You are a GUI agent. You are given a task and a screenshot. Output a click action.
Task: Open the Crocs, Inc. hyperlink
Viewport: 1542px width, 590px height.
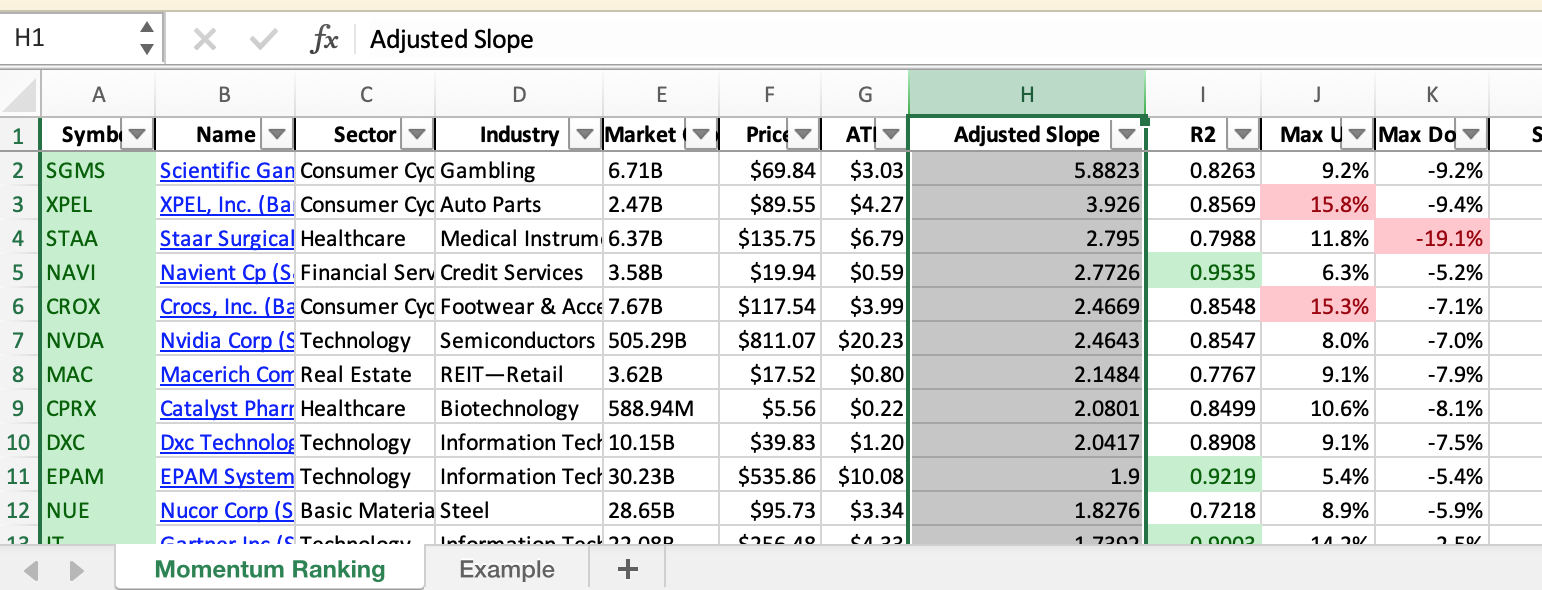click(227, 307)
